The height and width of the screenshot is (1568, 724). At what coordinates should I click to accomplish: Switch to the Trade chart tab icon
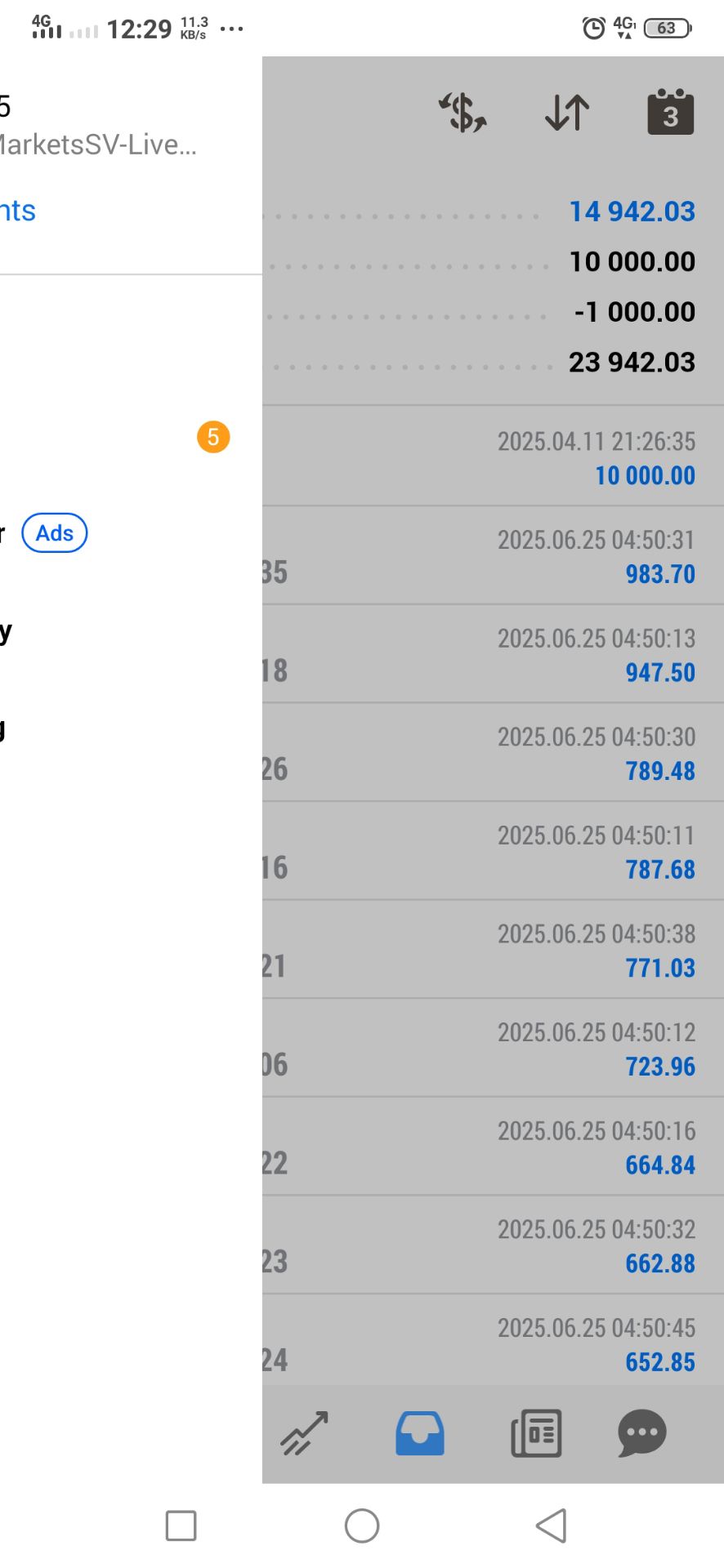(304, 1433)
